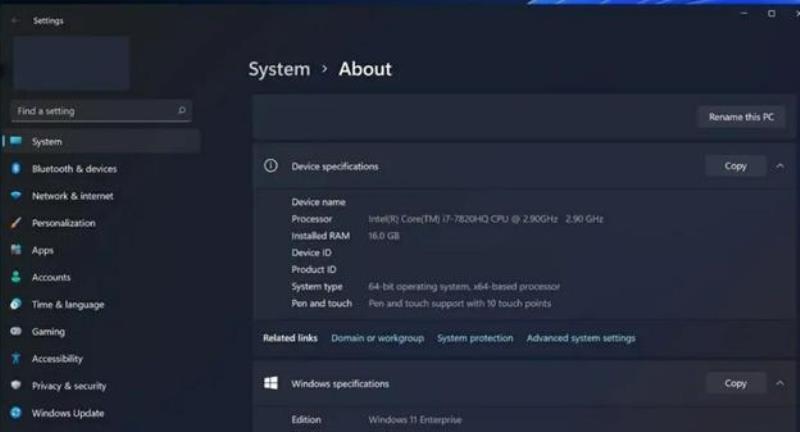Open Advanced system settings link

pos(581,338)
